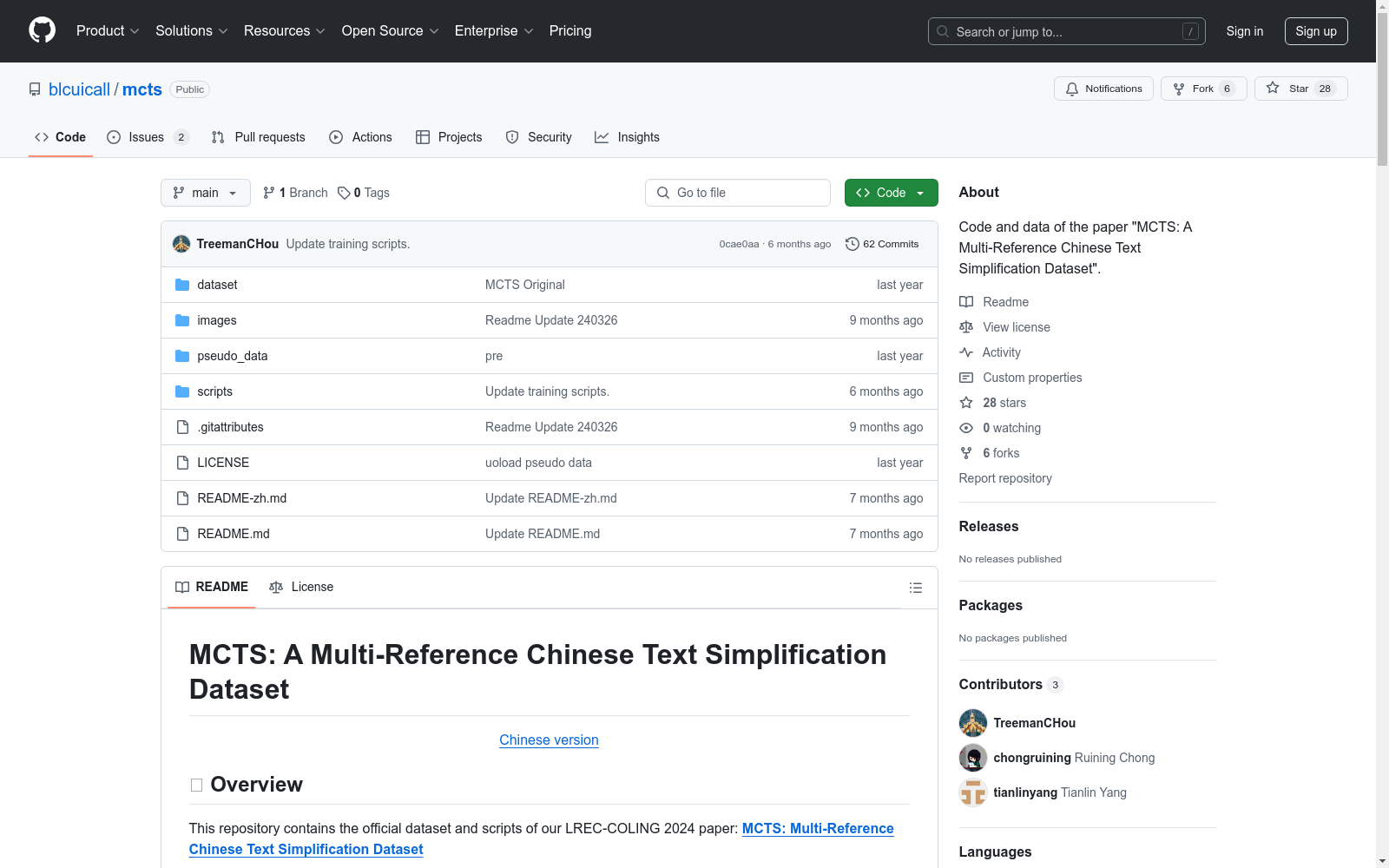The image size is (1389, 868).
Task: Open the LICENSE file
Action: [223, 463]
